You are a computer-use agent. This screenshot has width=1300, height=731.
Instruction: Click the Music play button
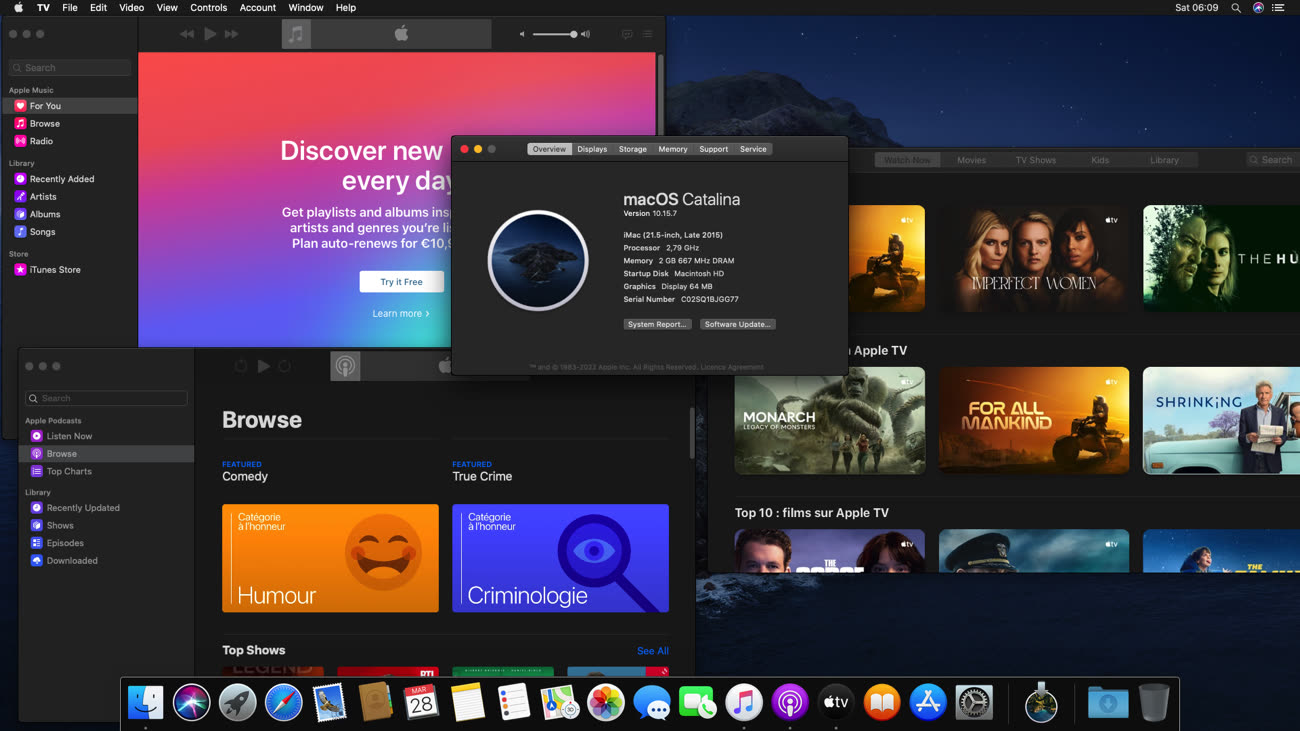coord(210,34)
